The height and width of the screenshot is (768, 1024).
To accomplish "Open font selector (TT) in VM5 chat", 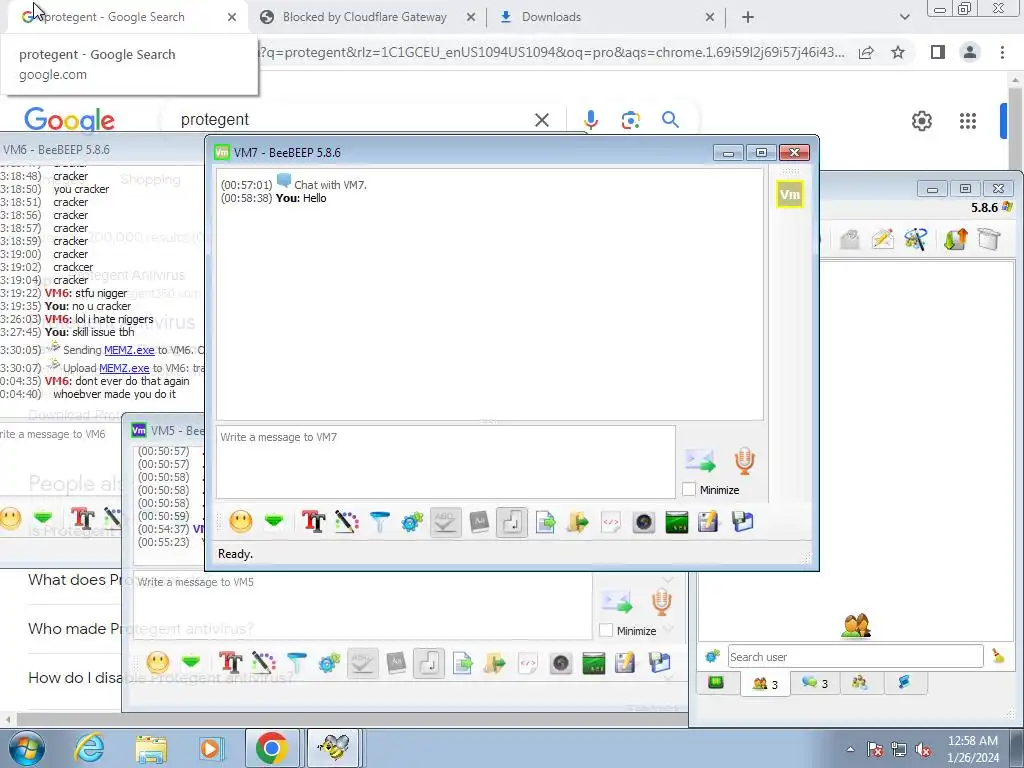I will [231, 663].
